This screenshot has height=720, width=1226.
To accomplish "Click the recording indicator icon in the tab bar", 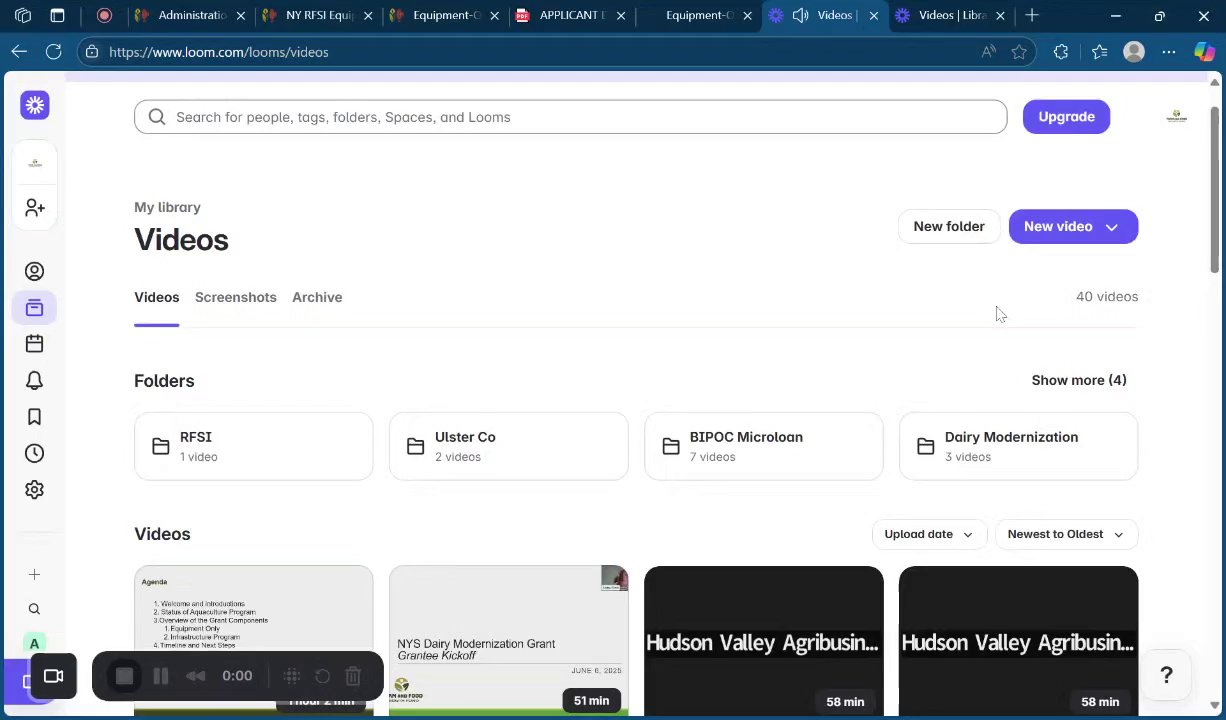I will point(104,15).
